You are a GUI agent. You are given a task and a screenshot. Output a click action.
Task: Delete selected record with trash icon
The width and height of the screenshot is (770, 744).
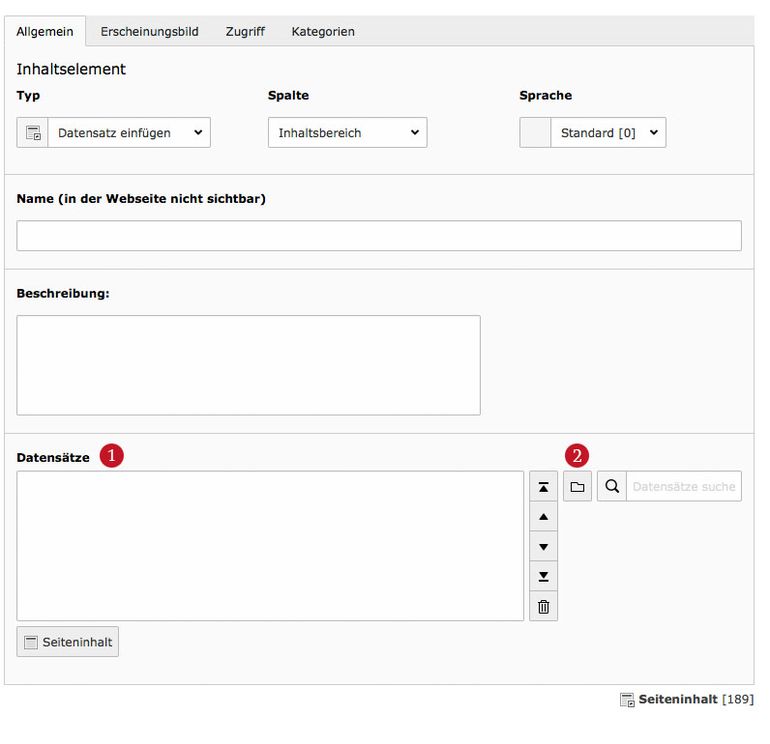click(543, 606)
